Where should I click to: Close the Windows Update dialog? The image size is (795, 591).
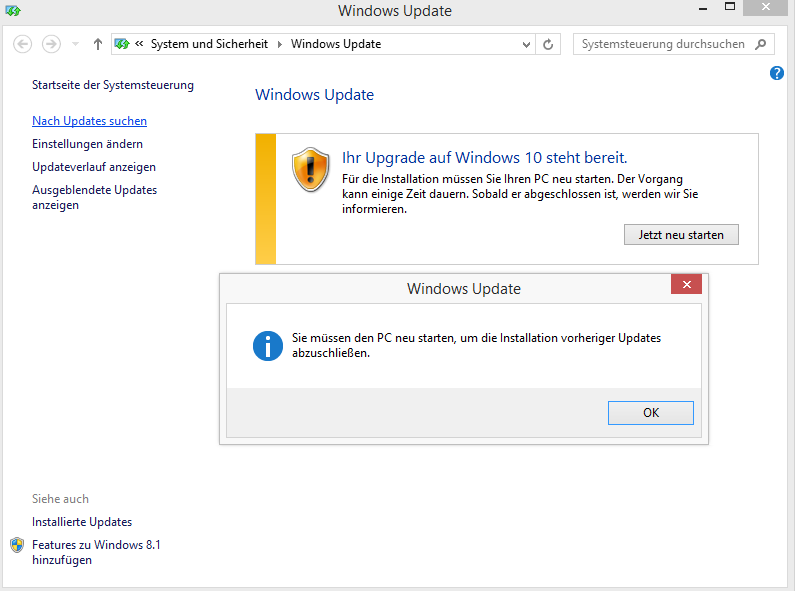tap(686, 284)
